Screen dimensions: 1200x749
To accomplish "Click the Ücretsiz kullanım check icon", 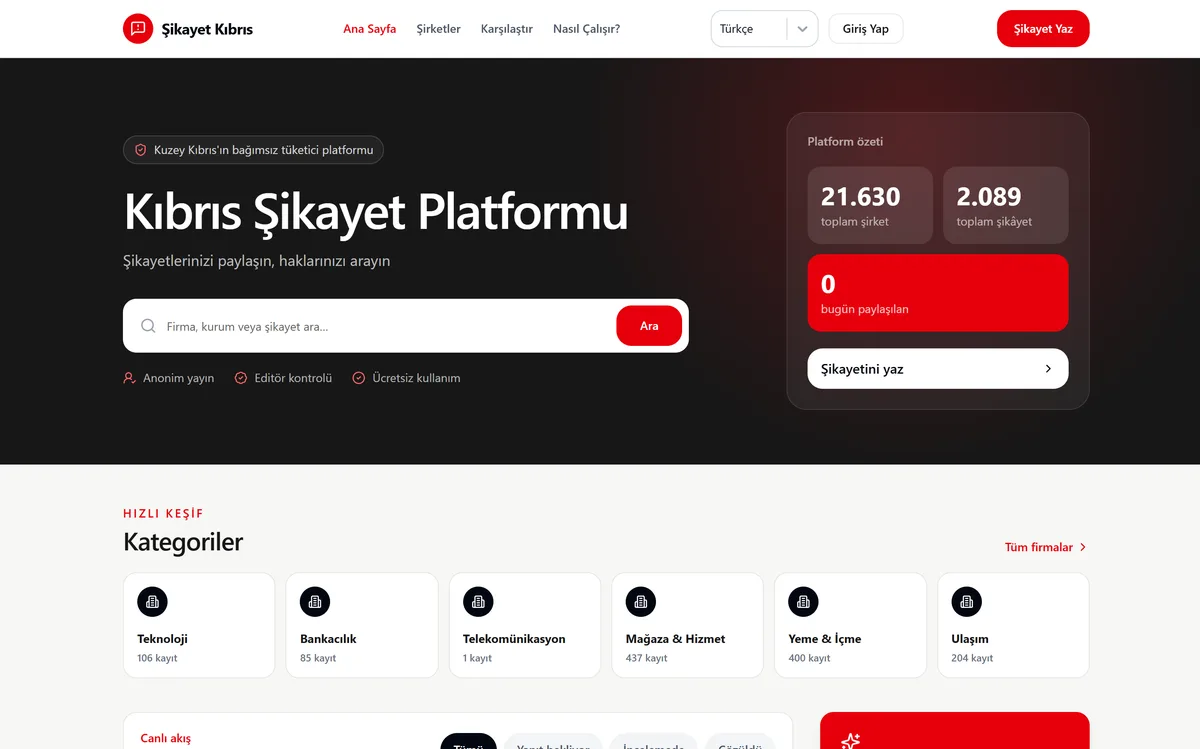I will (358, 378).
